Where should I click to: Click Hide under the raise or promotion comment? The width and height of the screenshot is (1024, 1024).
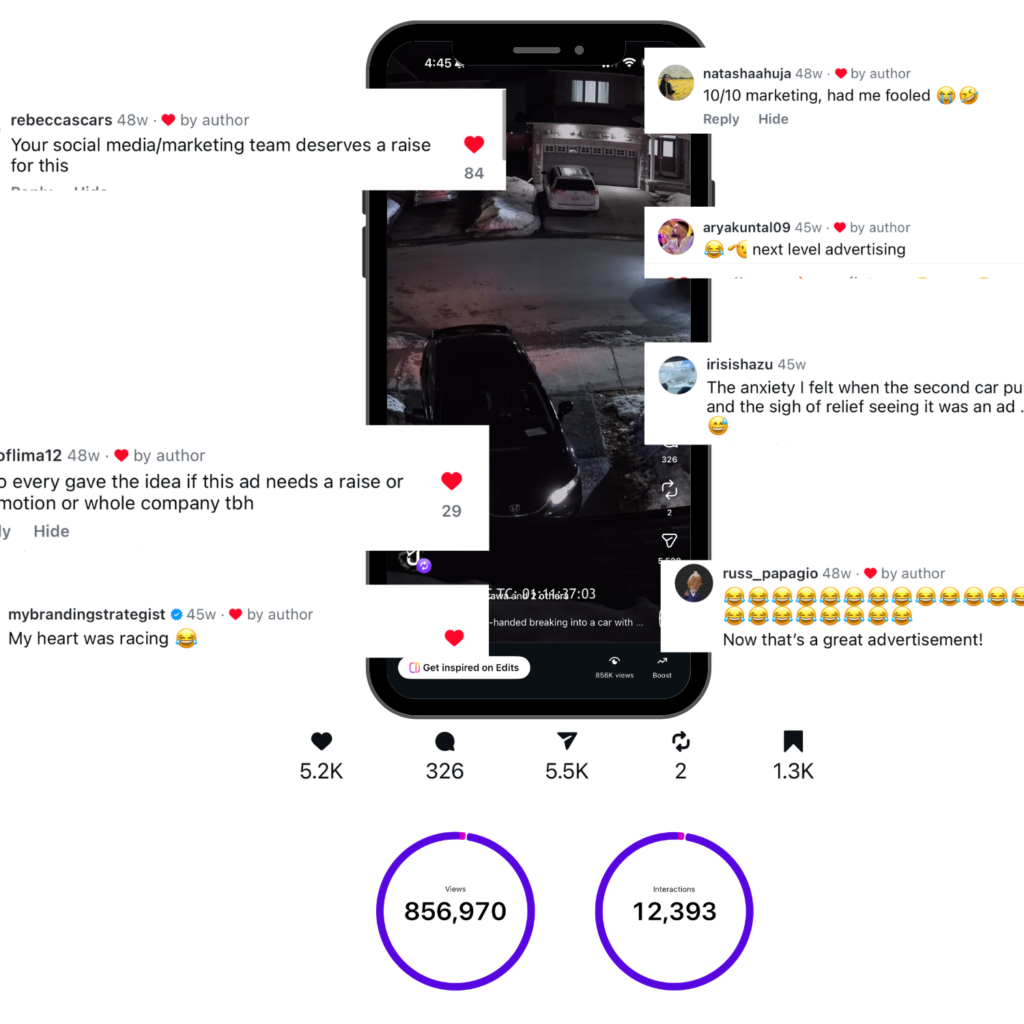click(52, 531)
